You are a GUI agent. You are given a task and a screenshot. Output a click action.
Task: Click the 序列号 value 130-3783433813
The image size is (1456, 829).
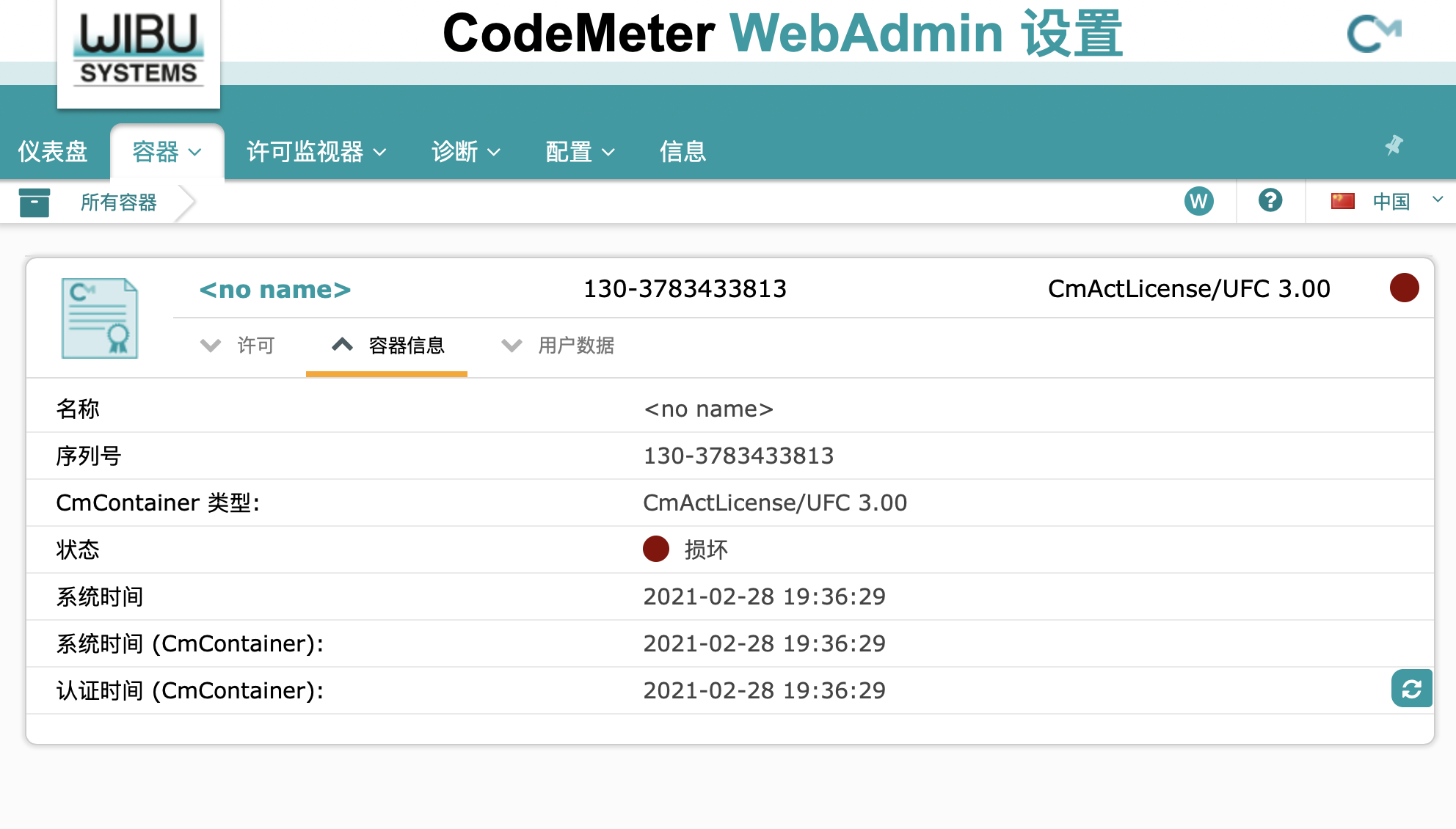coord(738,456)
